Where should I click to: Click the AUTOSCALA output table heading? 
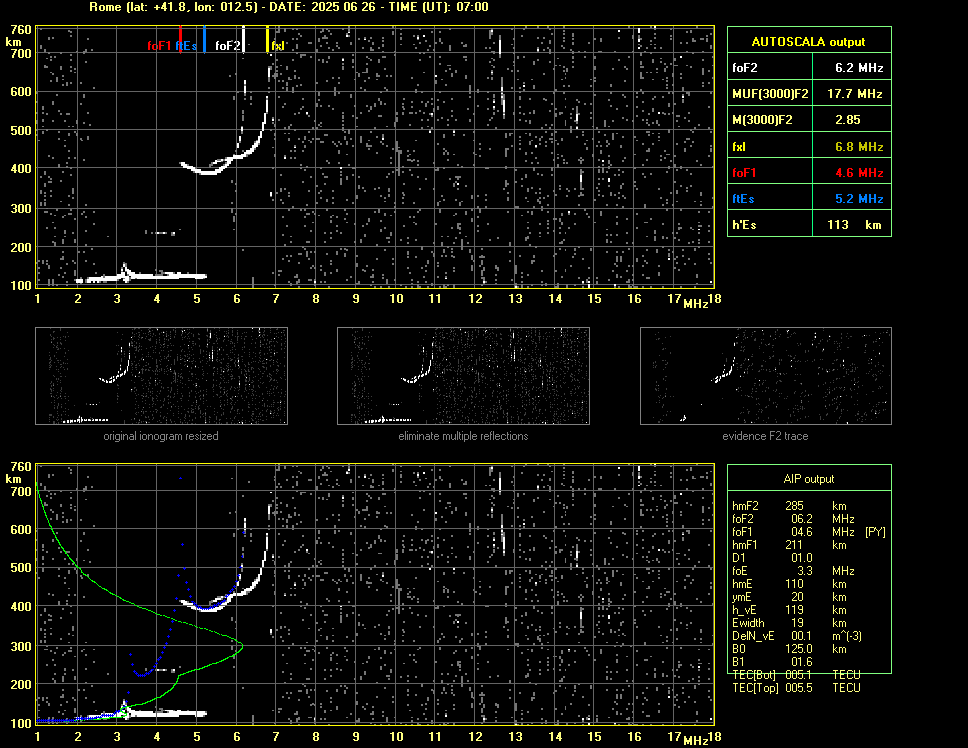(809, 41)
